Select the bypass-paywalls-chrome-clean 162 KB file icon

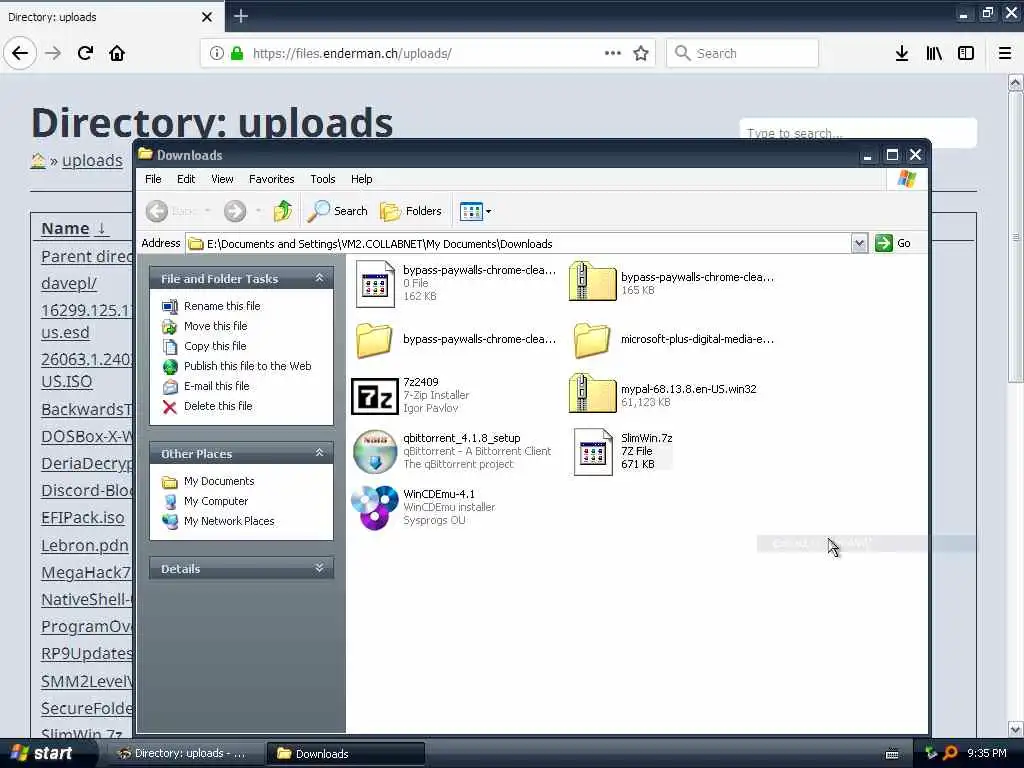pos(375,283)
